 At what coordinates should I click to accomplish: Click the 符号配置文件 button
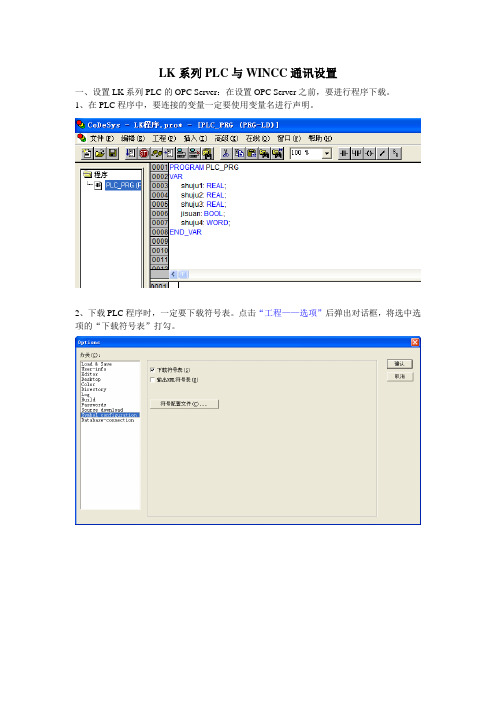tap(184, 404)
